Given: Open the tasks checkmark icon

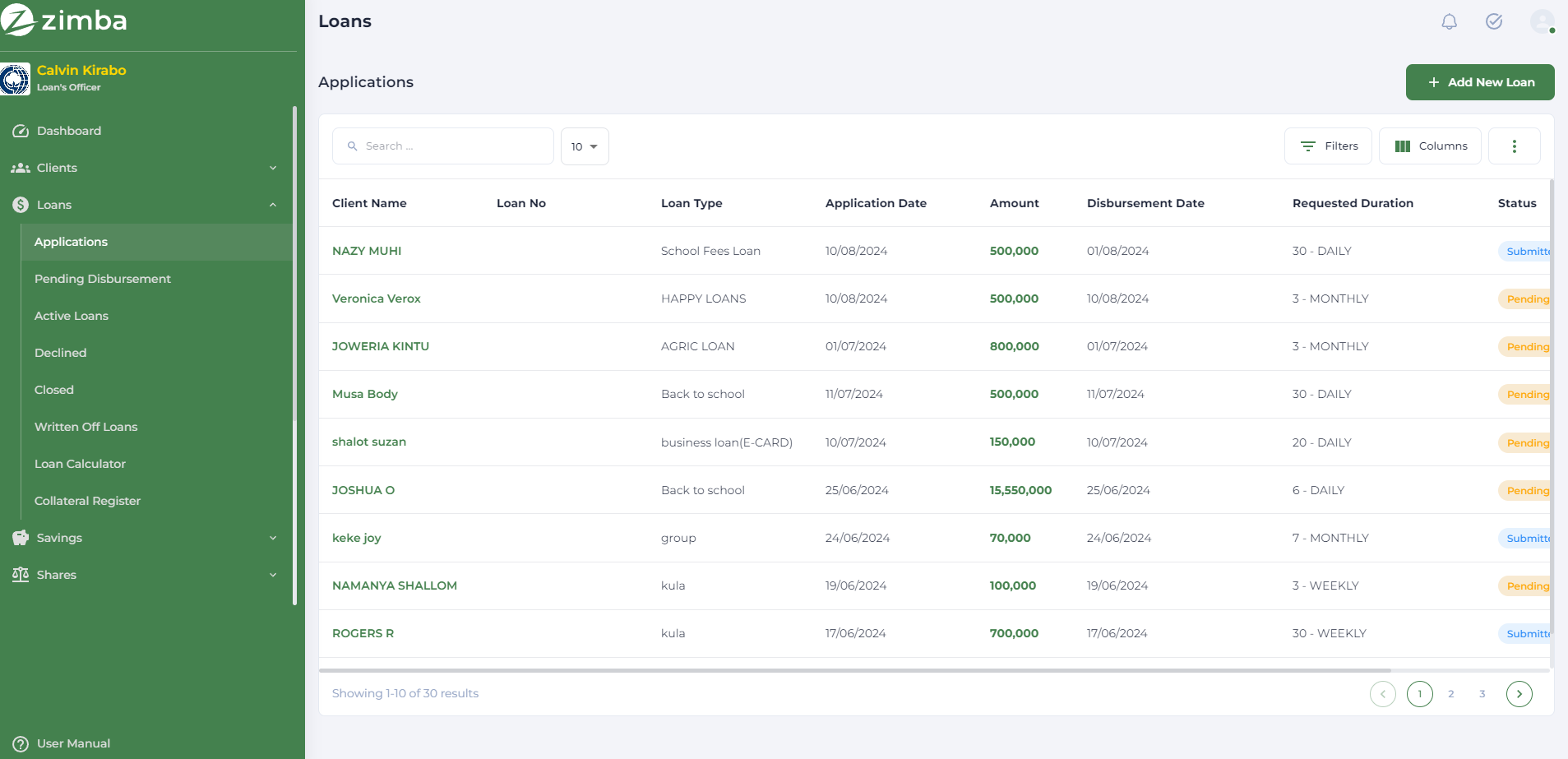Looking at the screenshot, I should coord(1494,21).
